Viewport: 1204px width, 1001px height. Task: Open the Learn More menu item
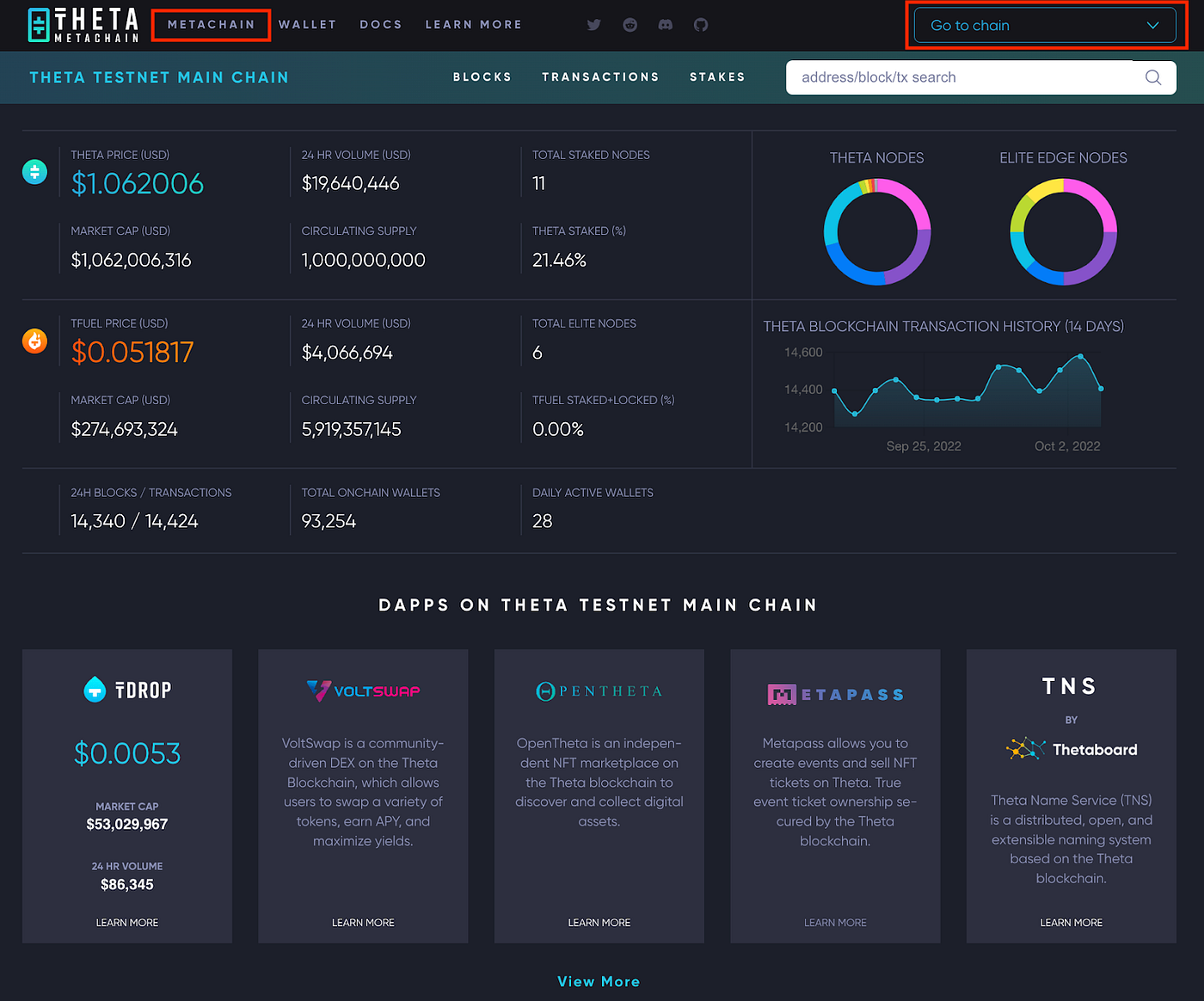[474, 25]
